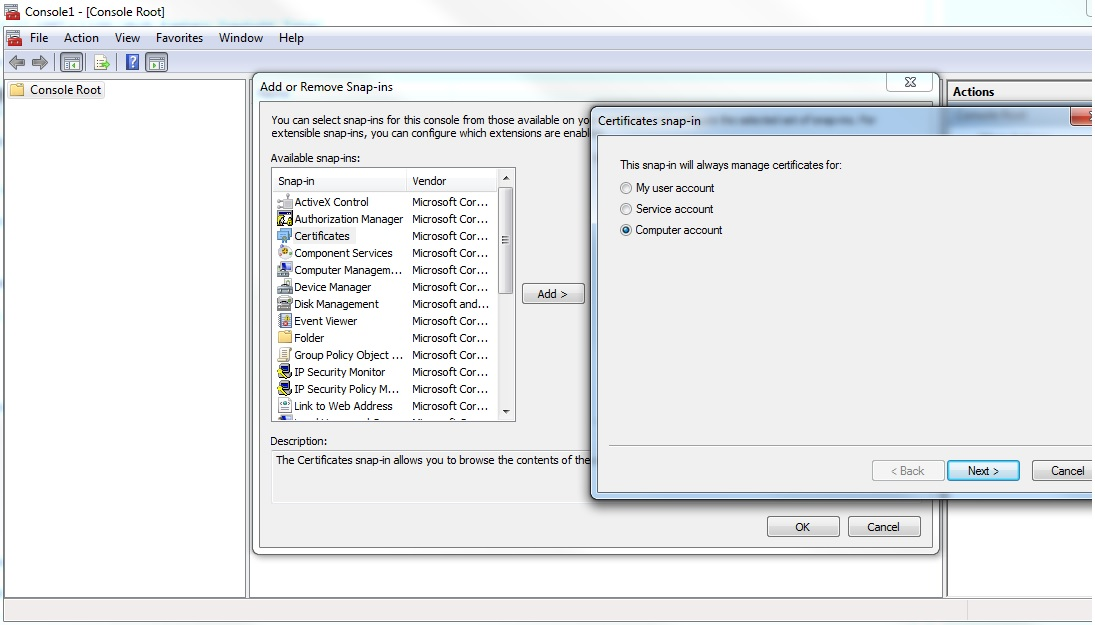Click the 'Certificates' snap-in name text
1095x625 pixels.
coord(322,236)
